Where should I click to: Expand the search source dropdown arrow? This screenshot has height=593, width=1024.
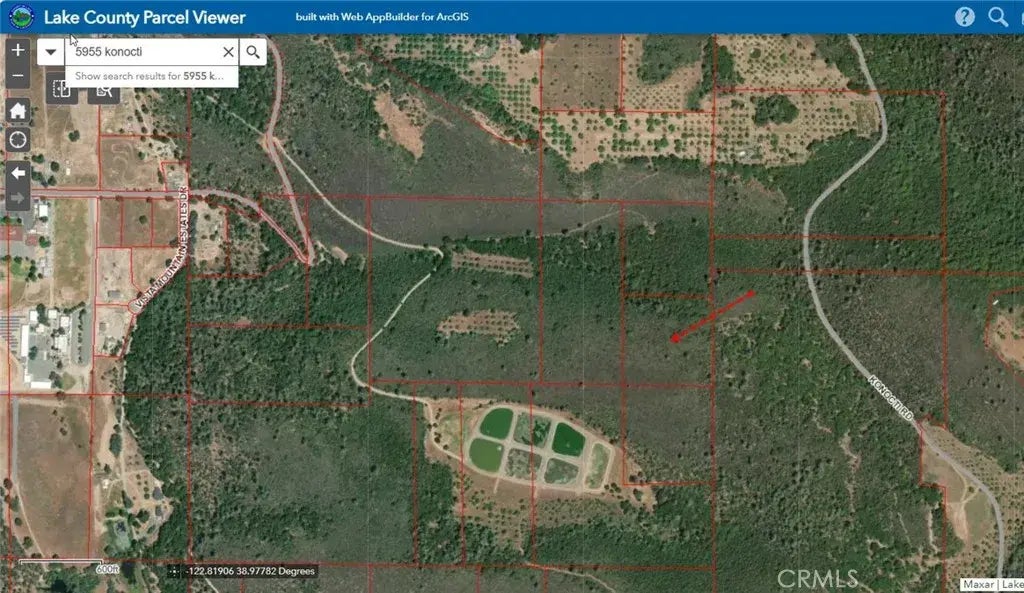click(x=51, y=52)
